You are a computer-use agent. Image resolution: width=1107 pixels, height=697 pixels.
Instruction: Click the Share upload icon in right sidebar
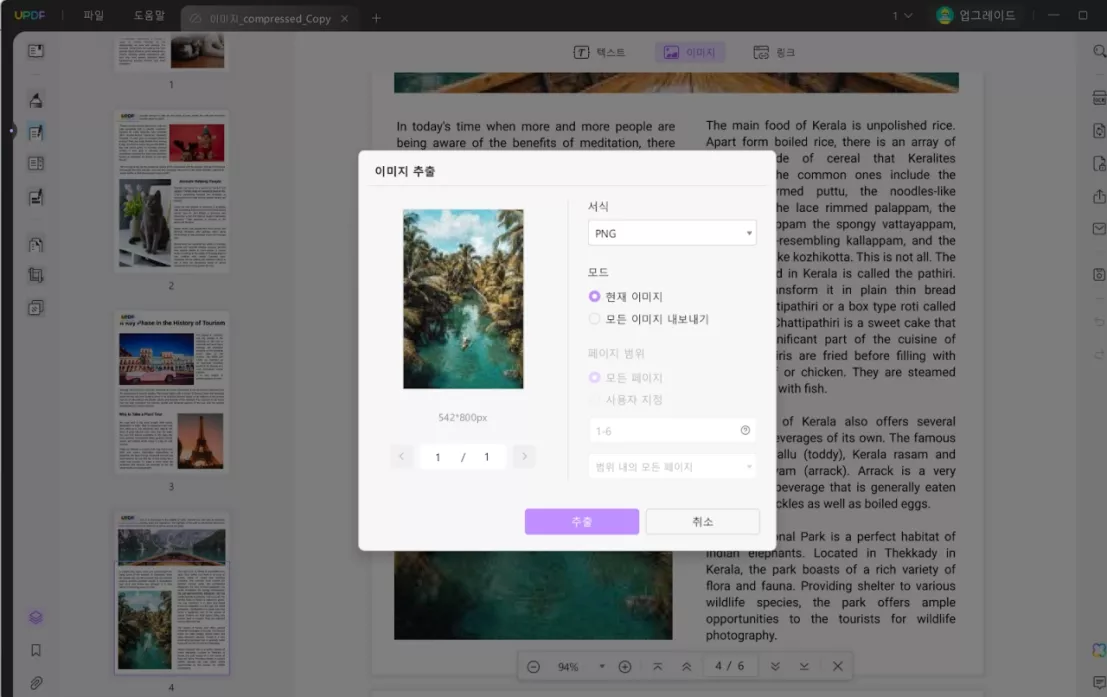tap(1099, 196)
